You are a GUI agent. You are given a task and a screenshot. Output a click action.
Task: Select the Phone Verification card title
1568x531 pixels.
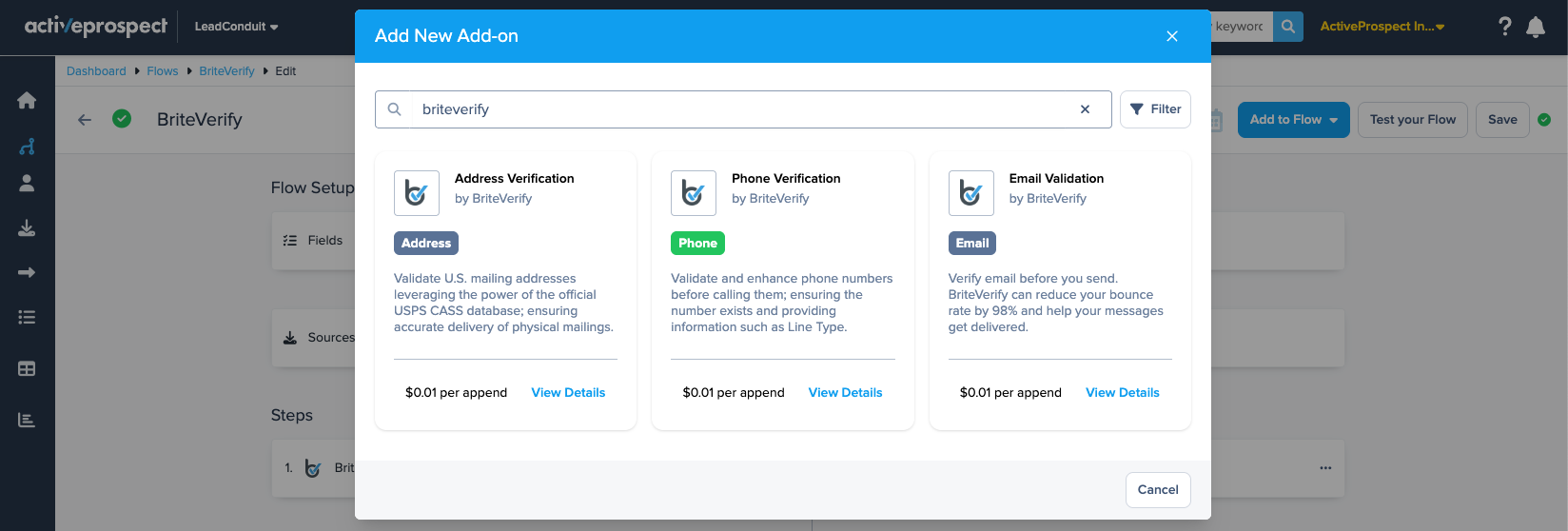click(x=786, y=179)
